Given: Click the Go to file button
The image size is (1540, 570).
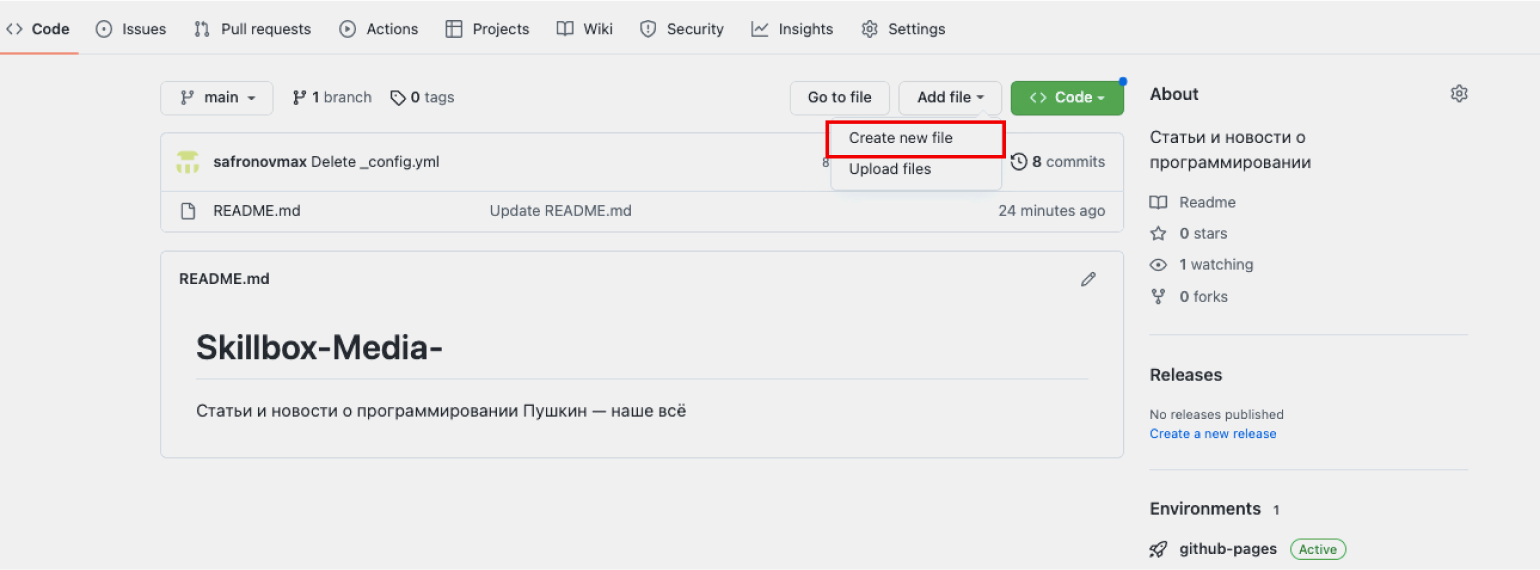Looking at the screenshot, I should 840,98.
